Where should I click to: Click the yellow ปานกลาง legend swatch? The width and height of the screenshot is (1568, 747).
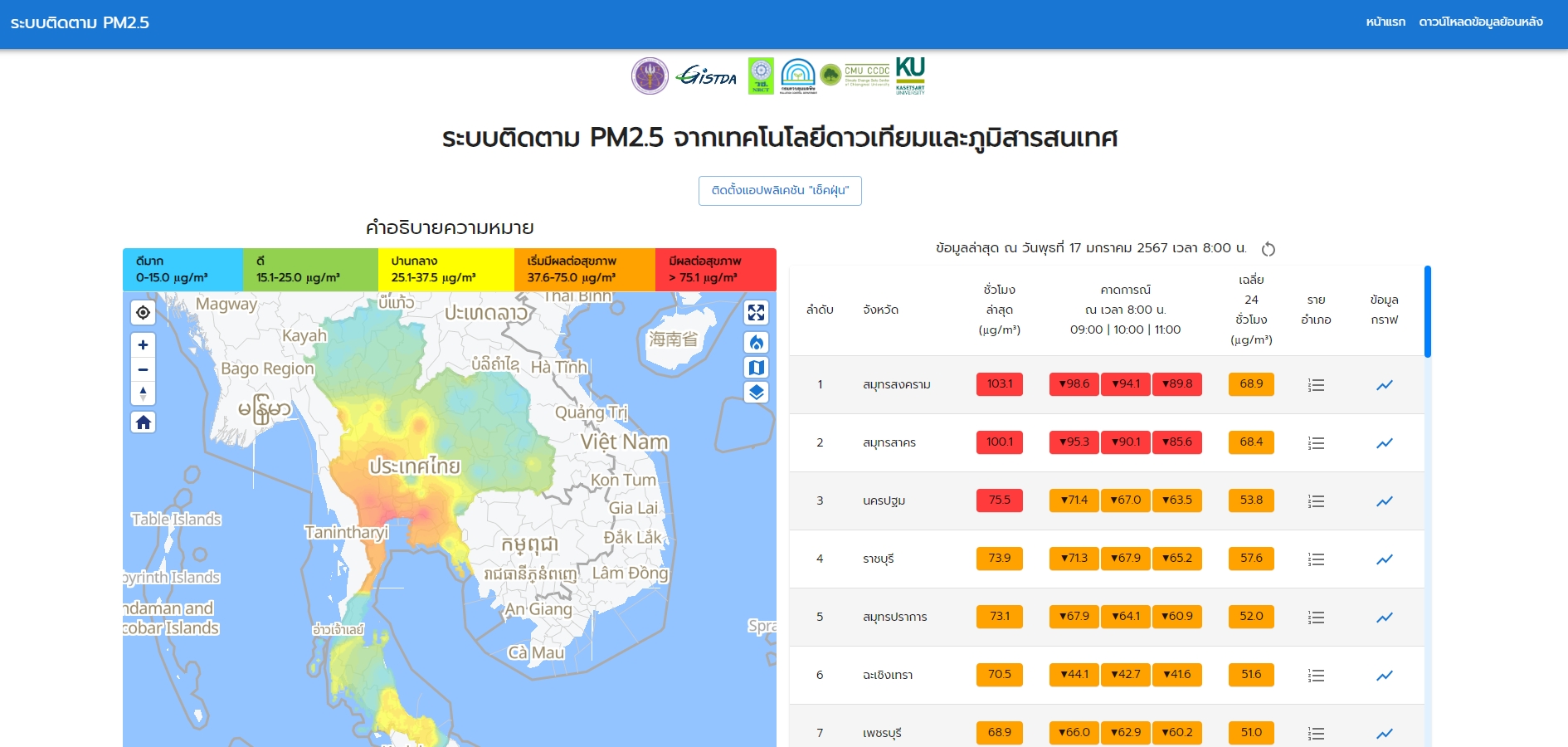(446, 270)
